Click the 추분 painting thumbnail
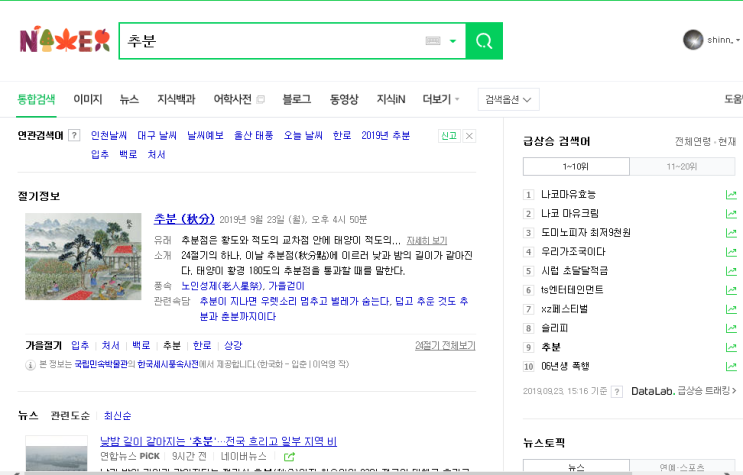743x475 pixels. (83, 256)
